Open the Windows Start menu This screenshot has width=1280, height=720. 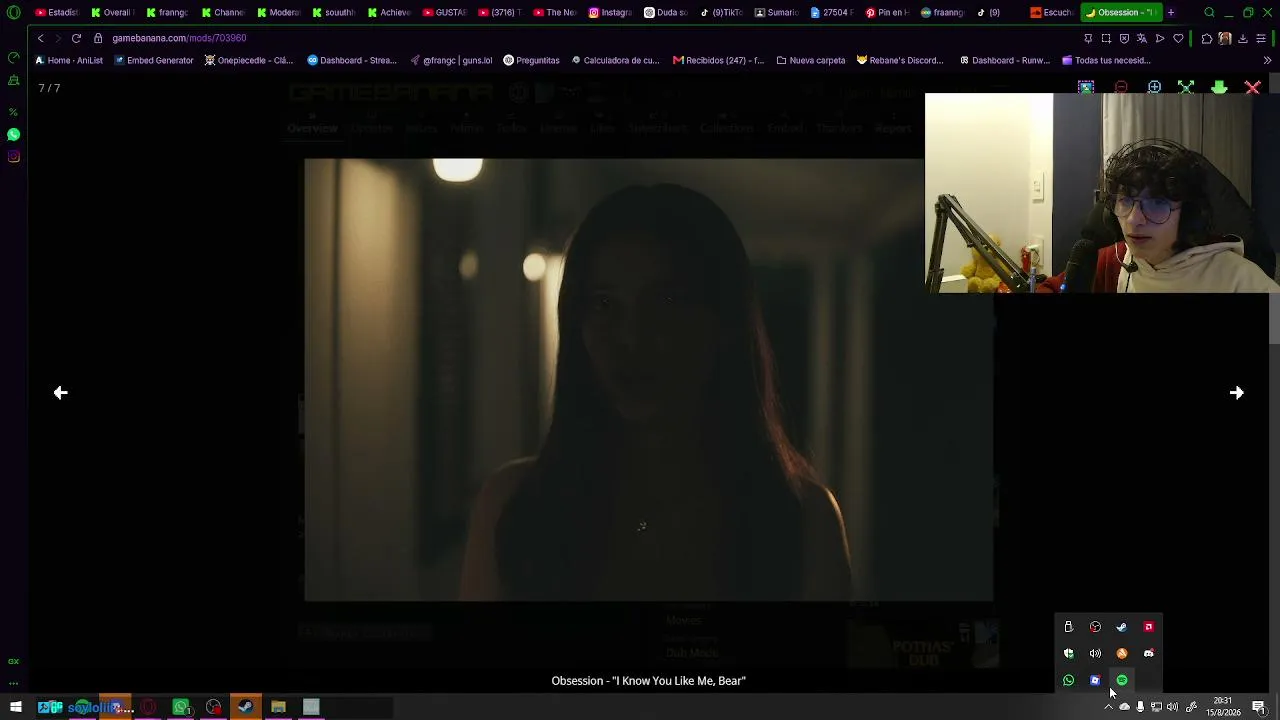(15, 707)
